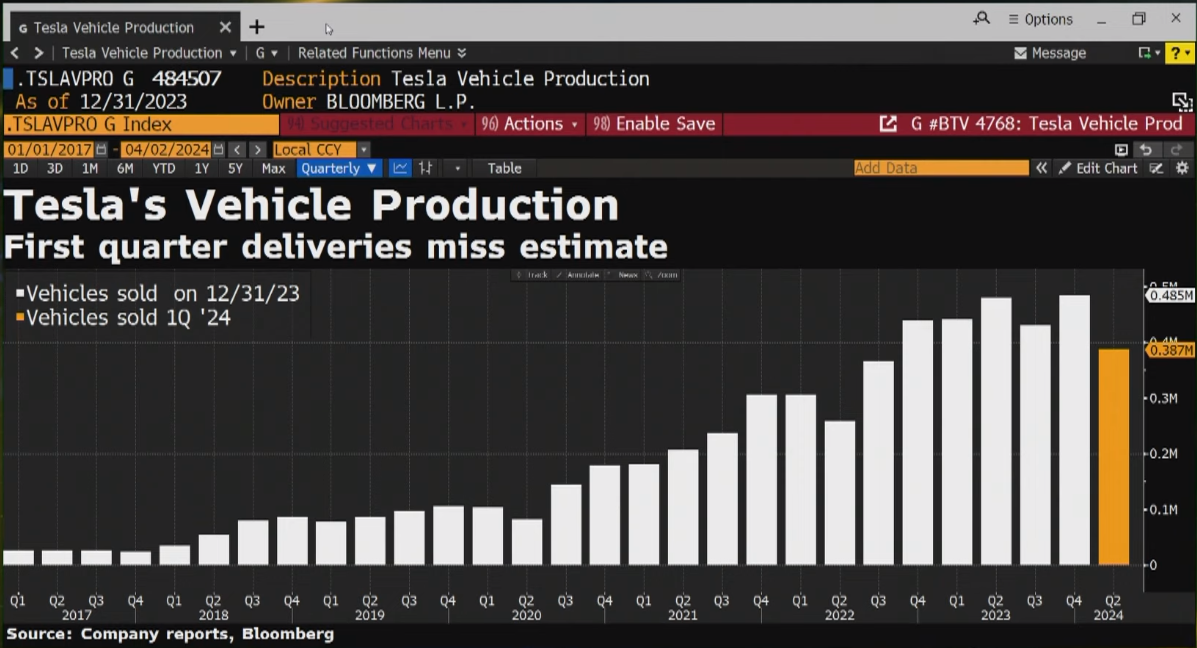1197x648 pixels.
Task: Click the end date field 04/02/2024
Action: (x=166, y=150)
